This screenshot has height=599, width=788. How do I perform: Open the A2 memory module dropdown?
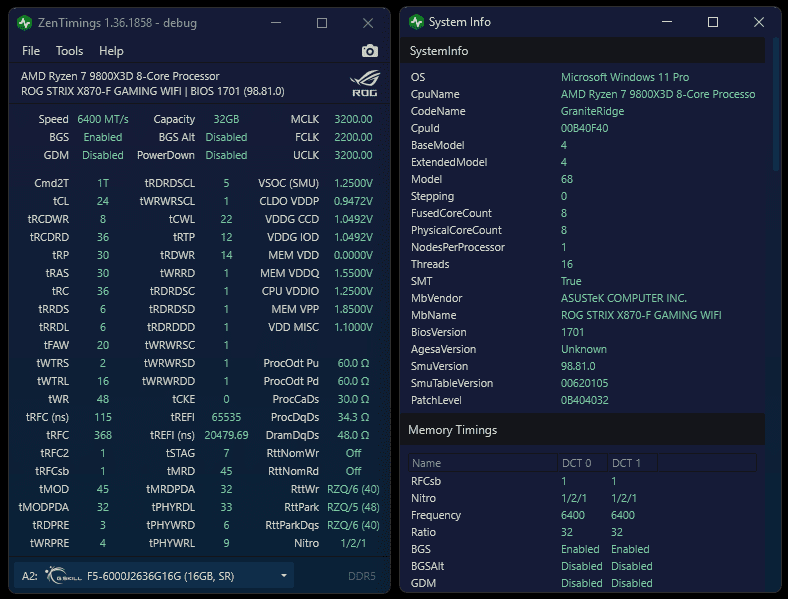154,575
